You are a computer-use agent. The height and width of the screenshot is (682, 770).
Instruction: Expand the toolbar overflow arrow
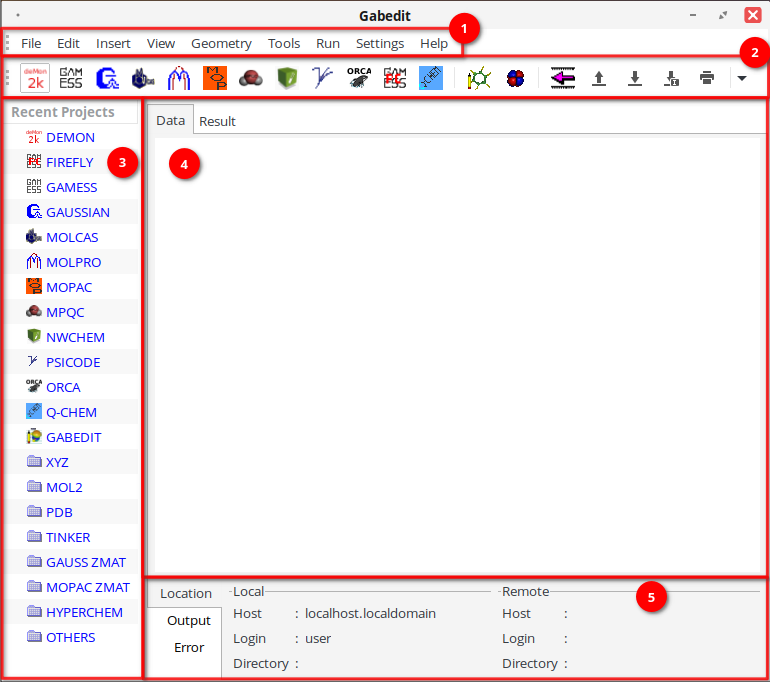pos(742,78)
